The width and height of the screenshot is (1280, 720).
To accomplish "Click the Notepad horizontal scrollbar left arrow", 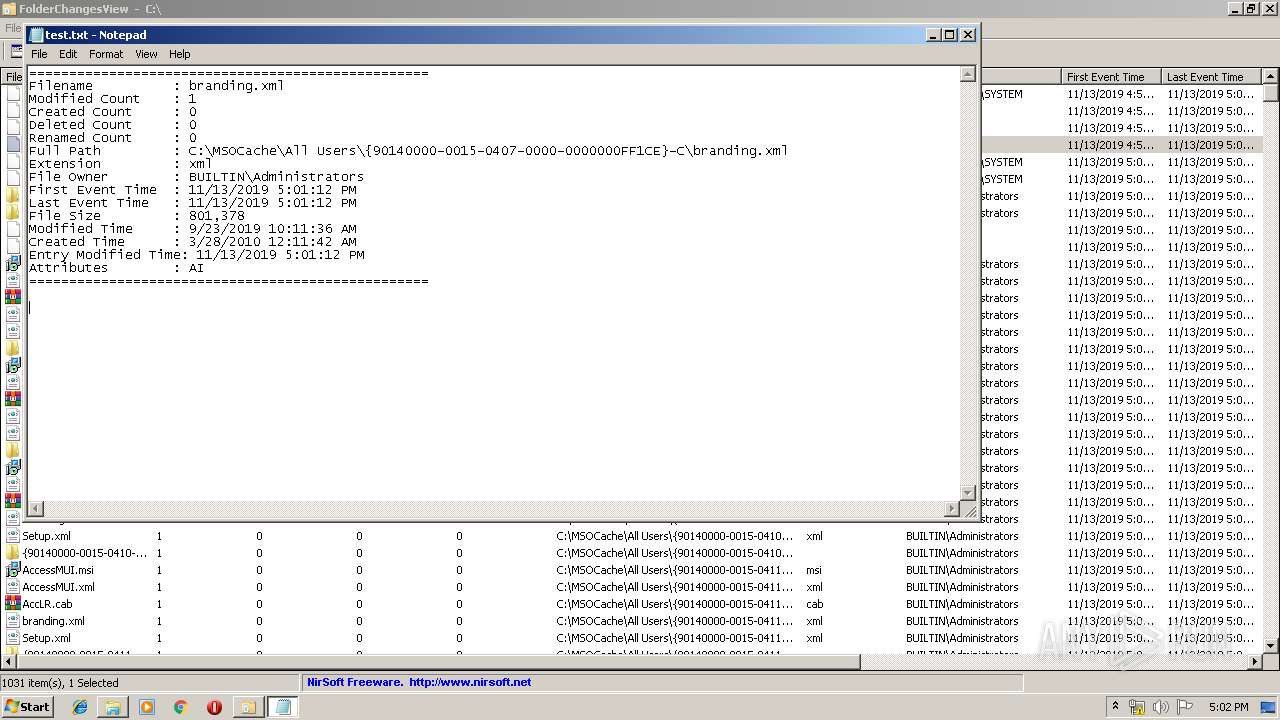I will [36, 509].
